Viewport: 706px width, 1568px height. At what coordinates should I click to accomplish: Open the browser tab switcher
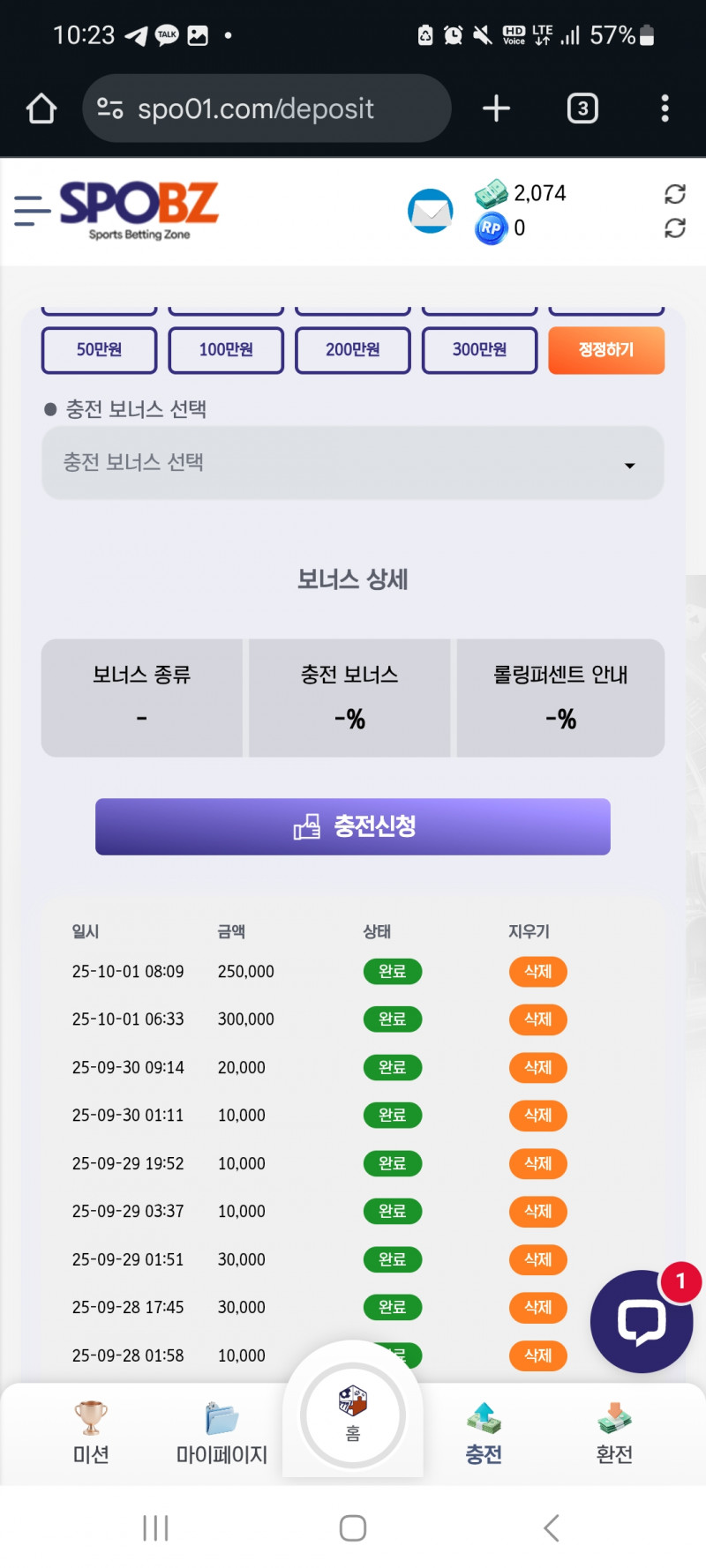pos(582,108)
